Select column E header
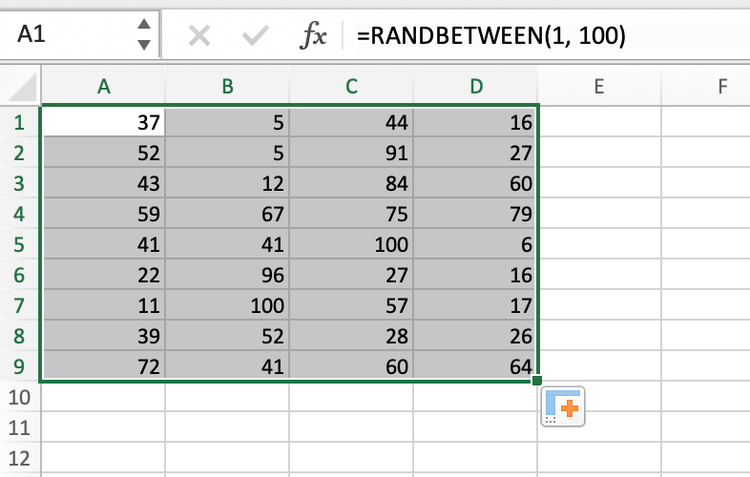 pyautogui.click(x=599, y=87)
